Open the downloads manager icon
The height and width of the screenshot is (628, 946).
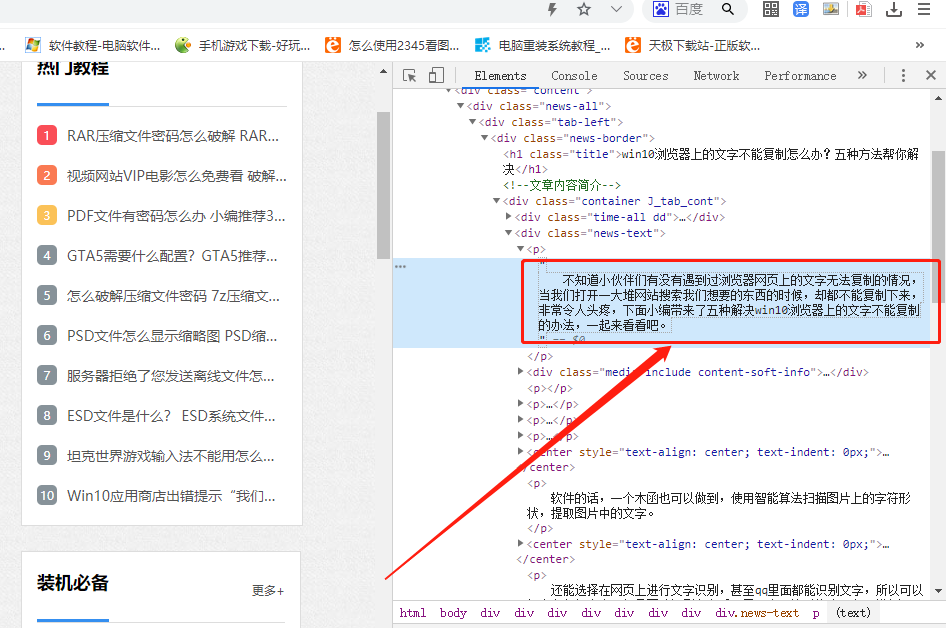click(x=893, y=9)
